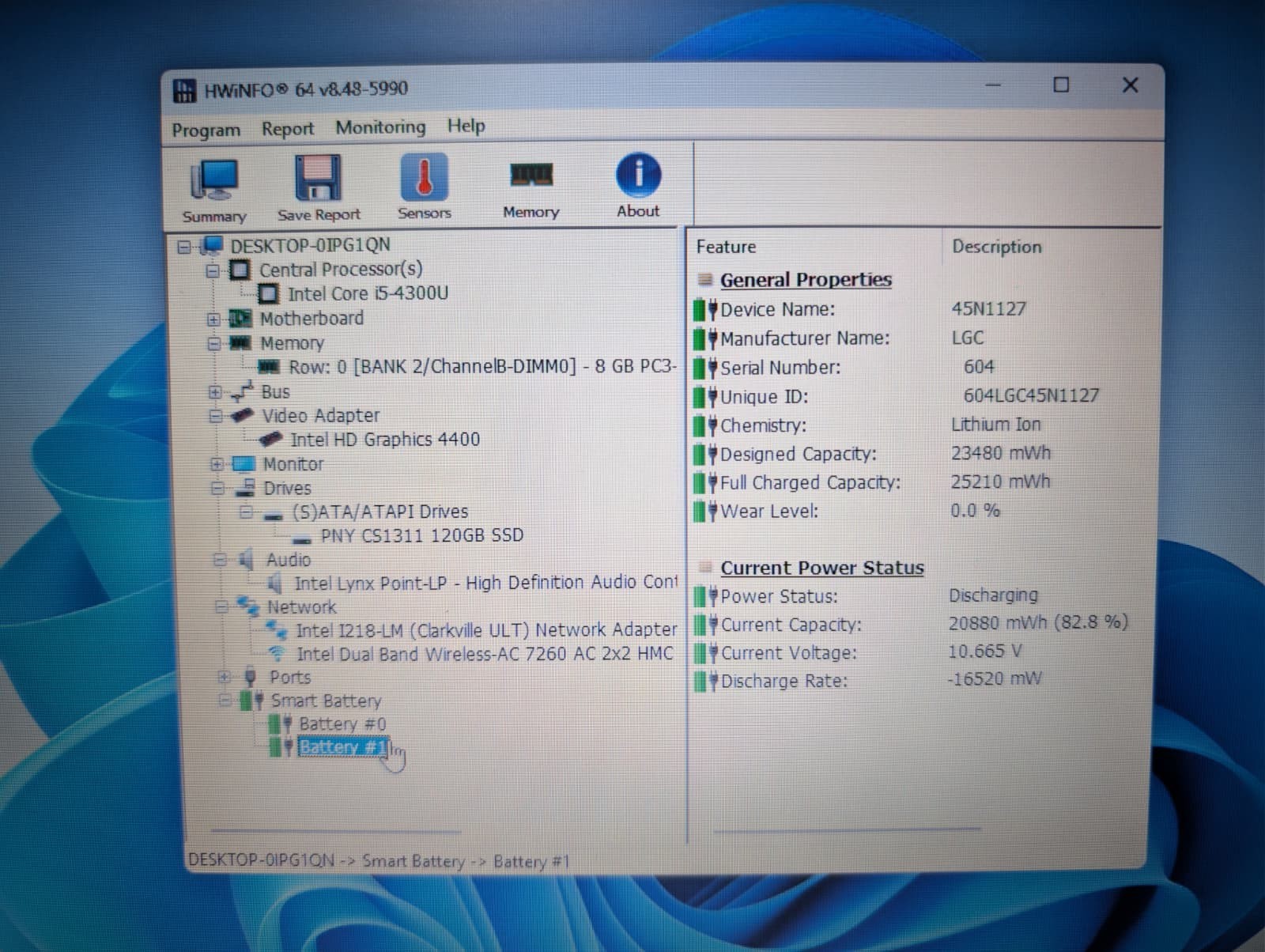Select Intel I218-LM Network Adapter item

click(486, 630)
